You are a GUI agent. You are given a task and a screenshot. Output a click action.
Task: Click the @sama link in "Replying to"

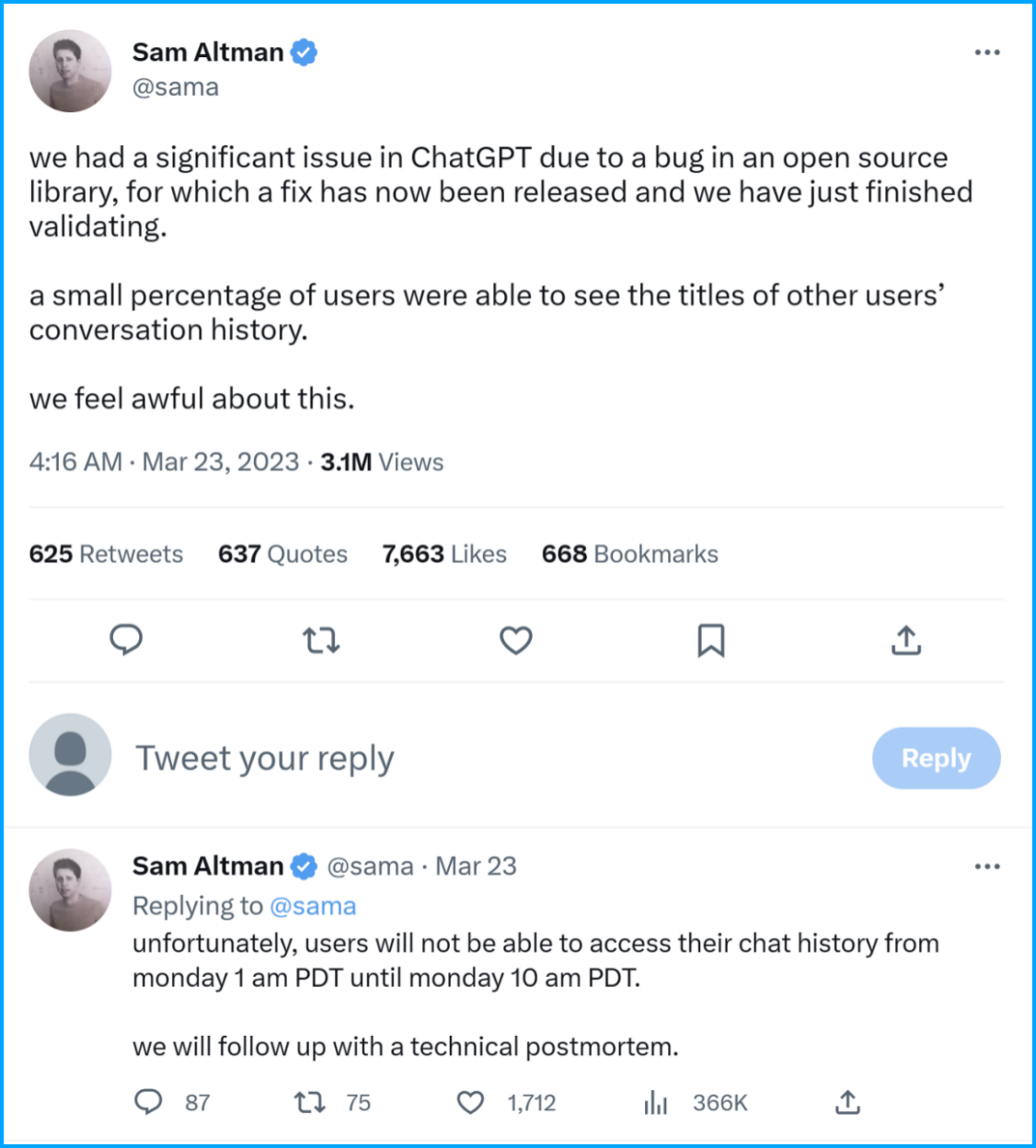pyautogui.click(x=313, y=906)
